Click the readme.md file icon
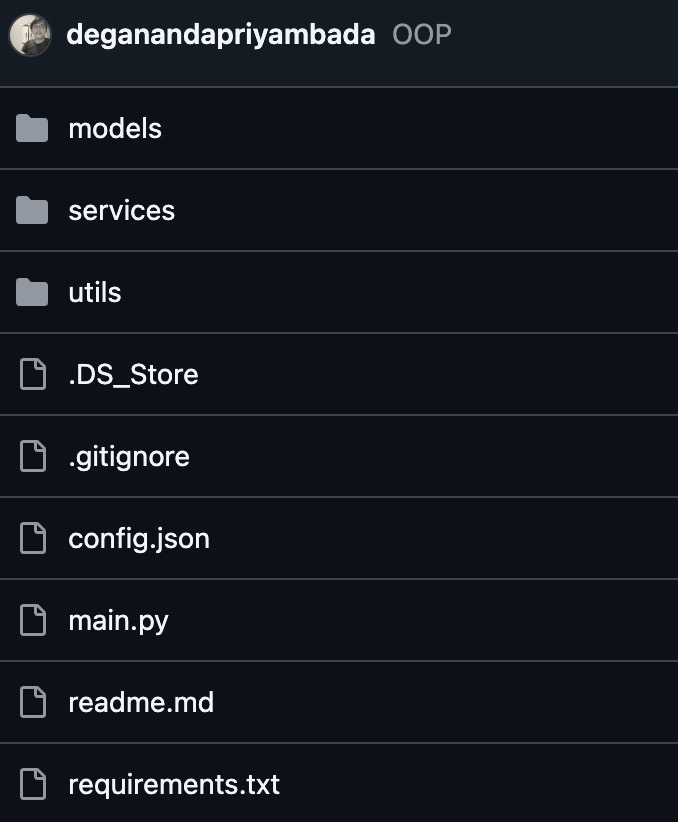The width and height of the screenshot is (678, 822). coord(33,702)
